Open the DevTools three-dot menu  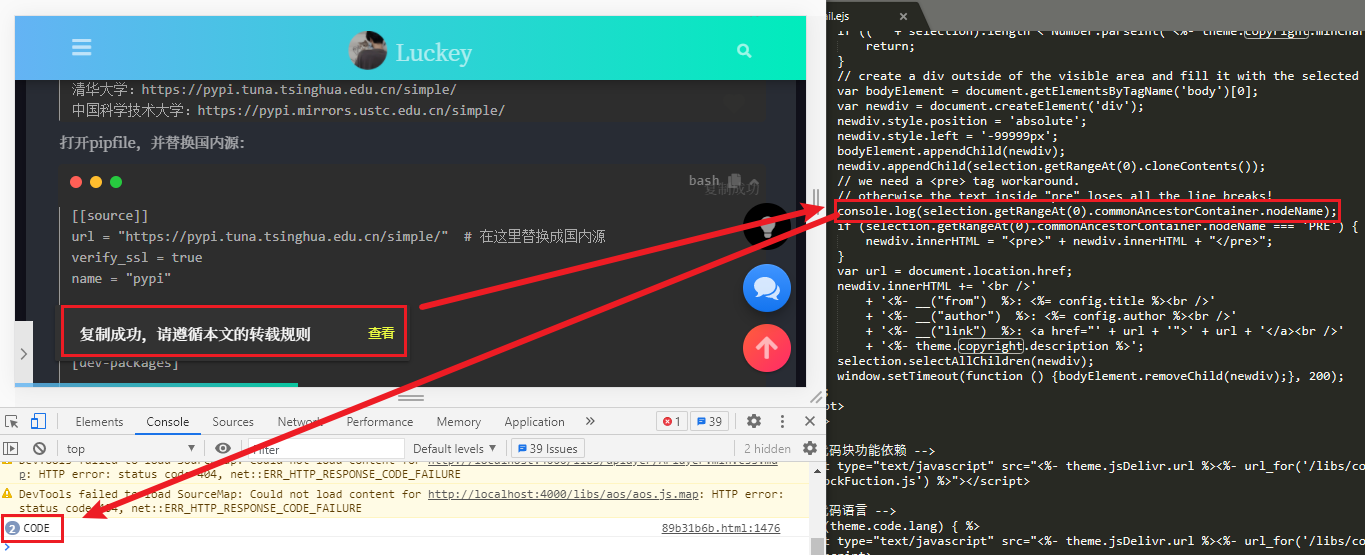point(781,421)
